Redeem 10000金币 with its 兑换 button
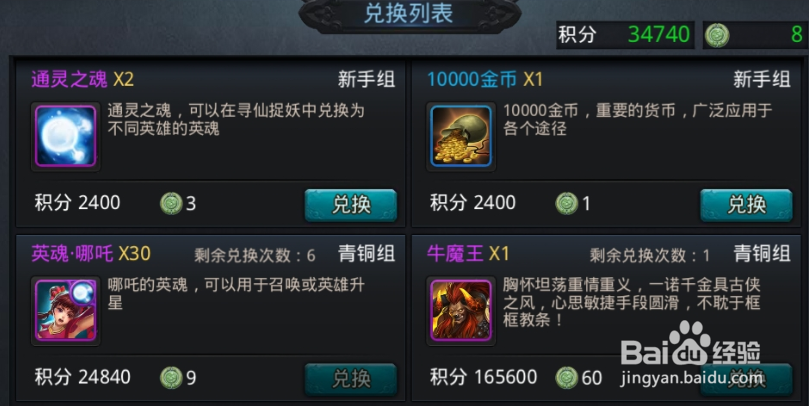 pos(746,205)
